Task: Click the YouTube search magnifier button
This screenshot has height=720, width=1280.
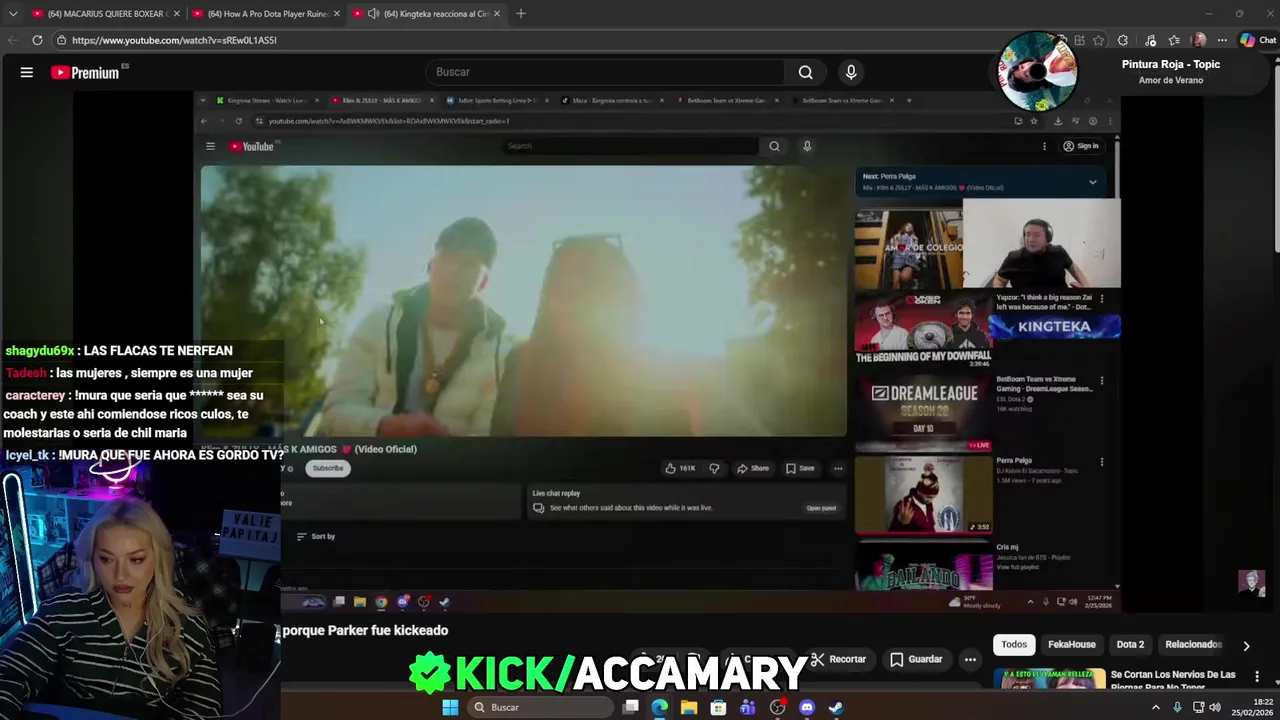Action: tap(805, 72)
